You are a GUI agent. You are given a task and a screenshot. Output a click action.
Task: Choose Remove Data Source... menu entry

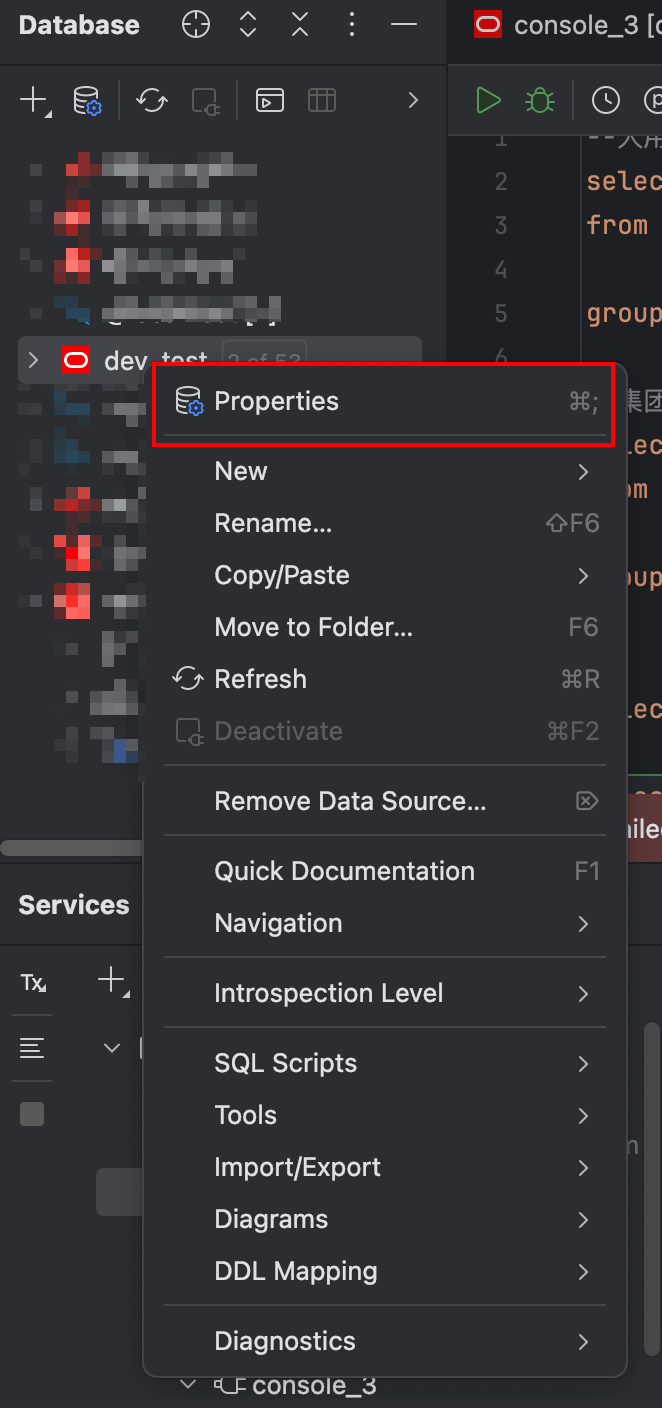tap(350, 801)
